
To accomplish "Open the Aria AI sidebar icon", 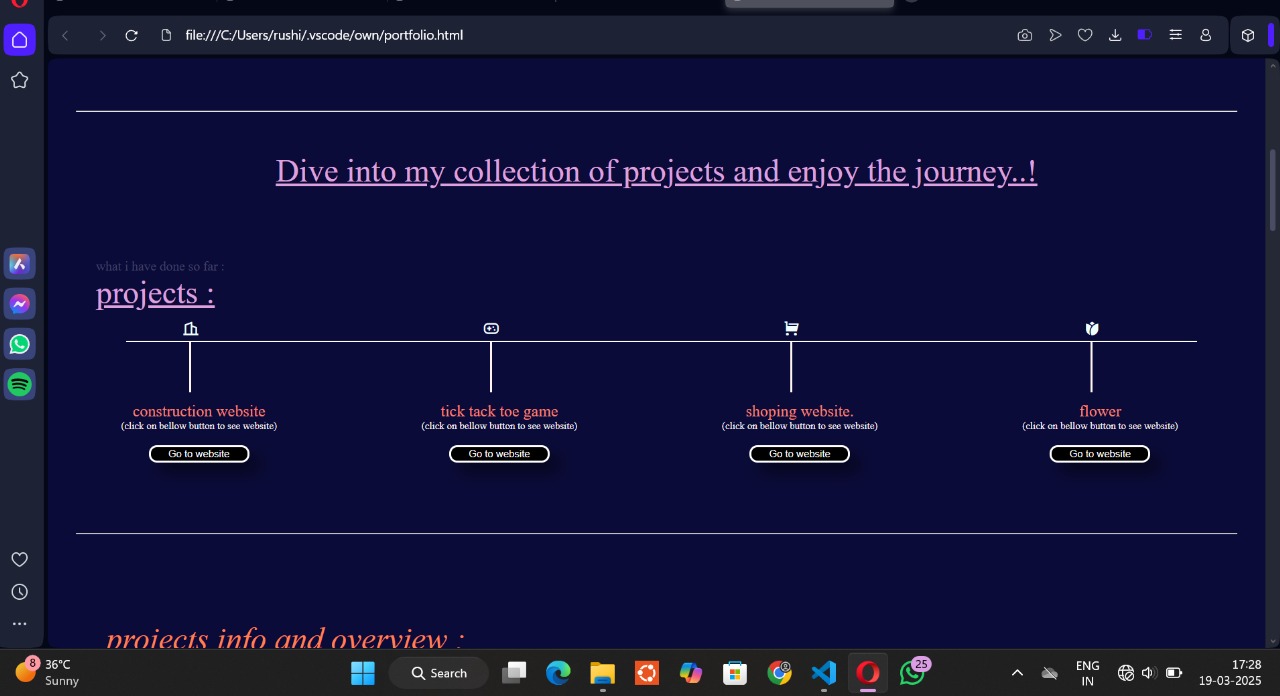I will coord(19,264).
